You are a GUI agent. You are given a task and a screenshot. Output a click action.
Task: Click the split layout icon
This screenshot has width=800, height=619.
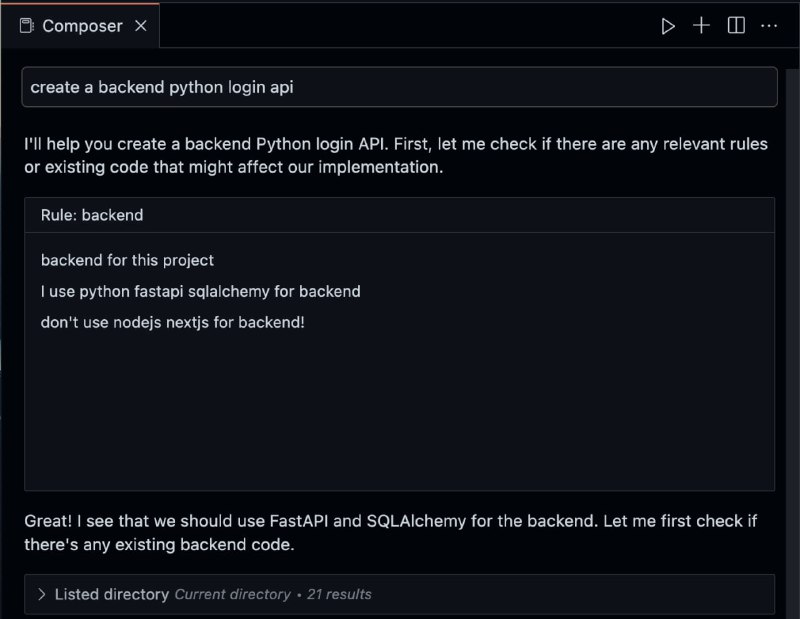coord(736,26)
